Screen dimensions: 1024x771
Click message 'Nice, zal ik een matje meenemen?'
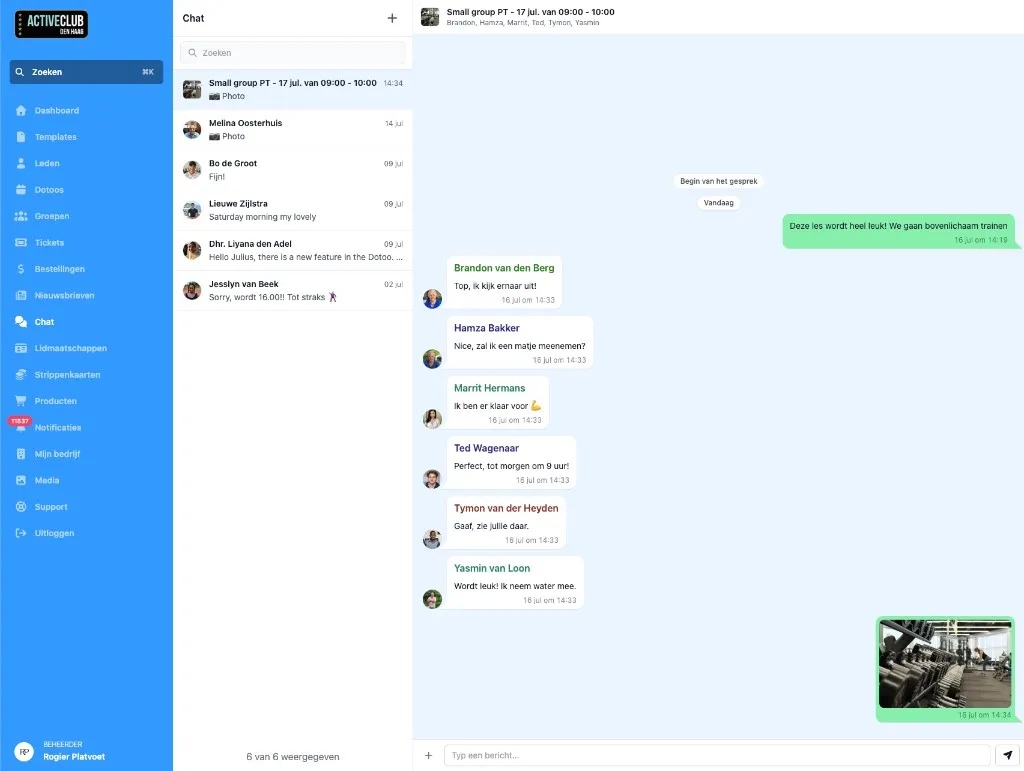520,346
